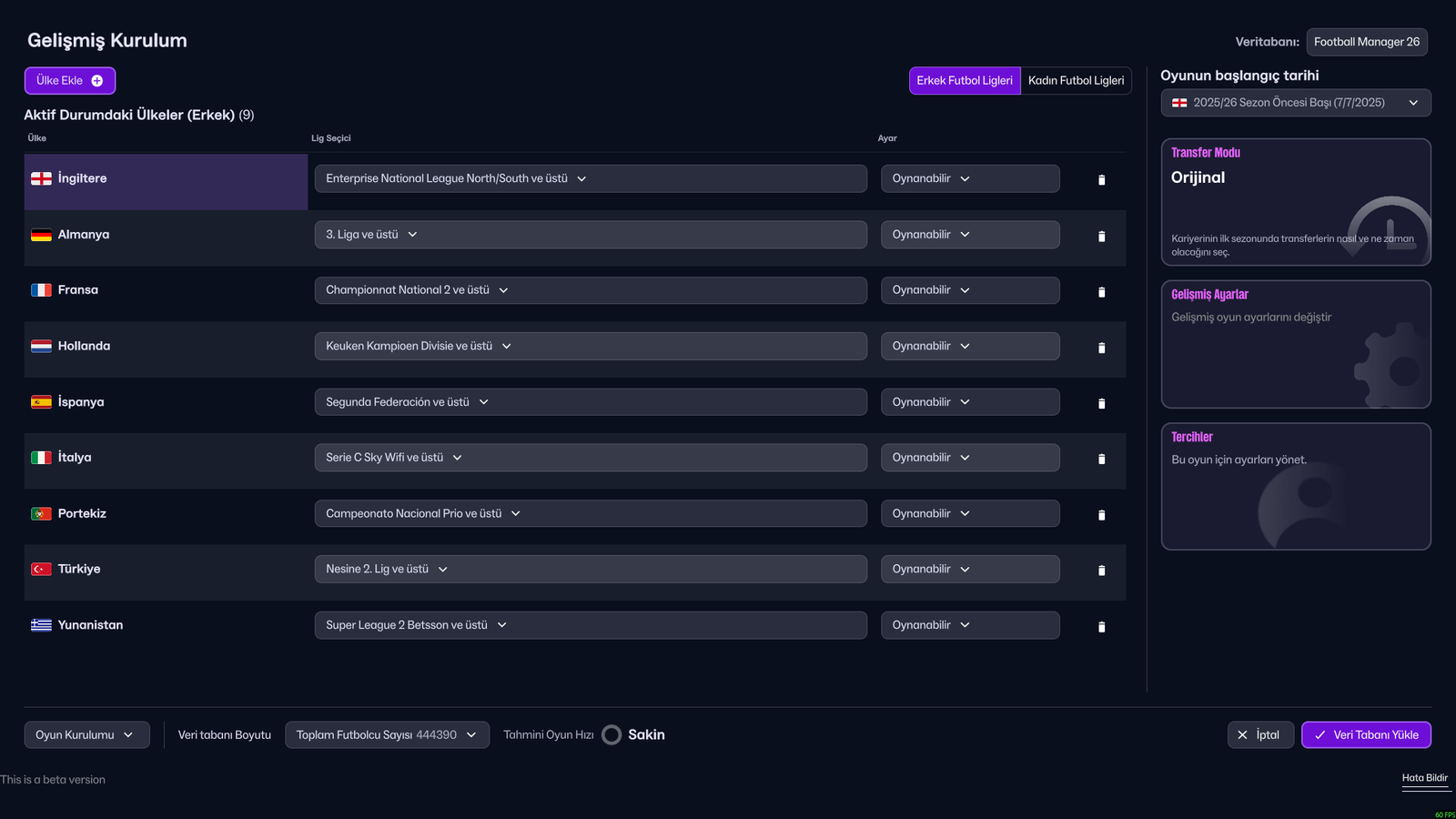
Task: Remove İspanya with the trash icon
Action: pos(1101,403)
